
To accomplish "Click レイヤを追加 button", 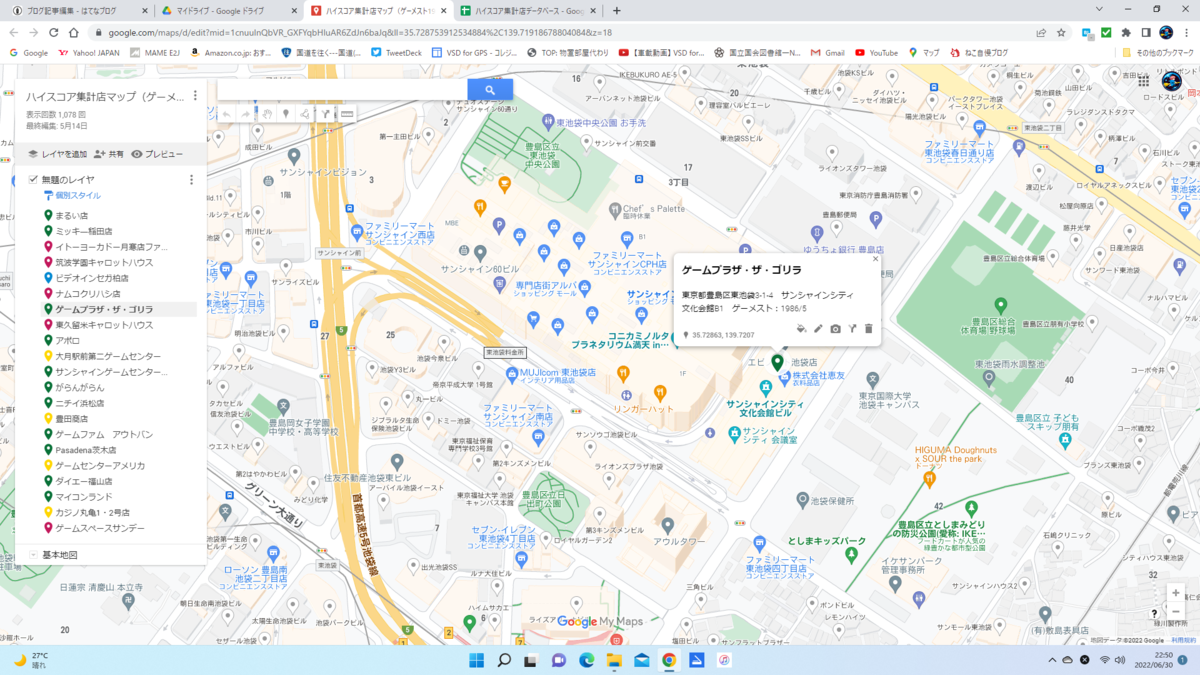I will [57, 155].
